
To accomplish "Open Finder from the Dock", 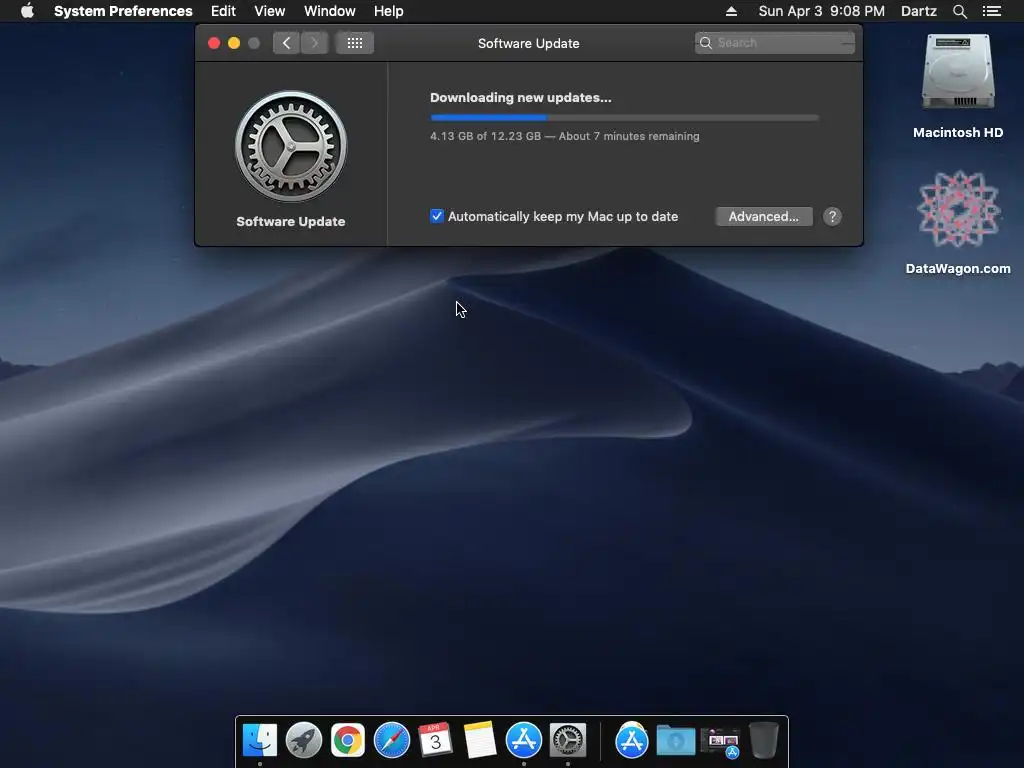I will (260, 740).
